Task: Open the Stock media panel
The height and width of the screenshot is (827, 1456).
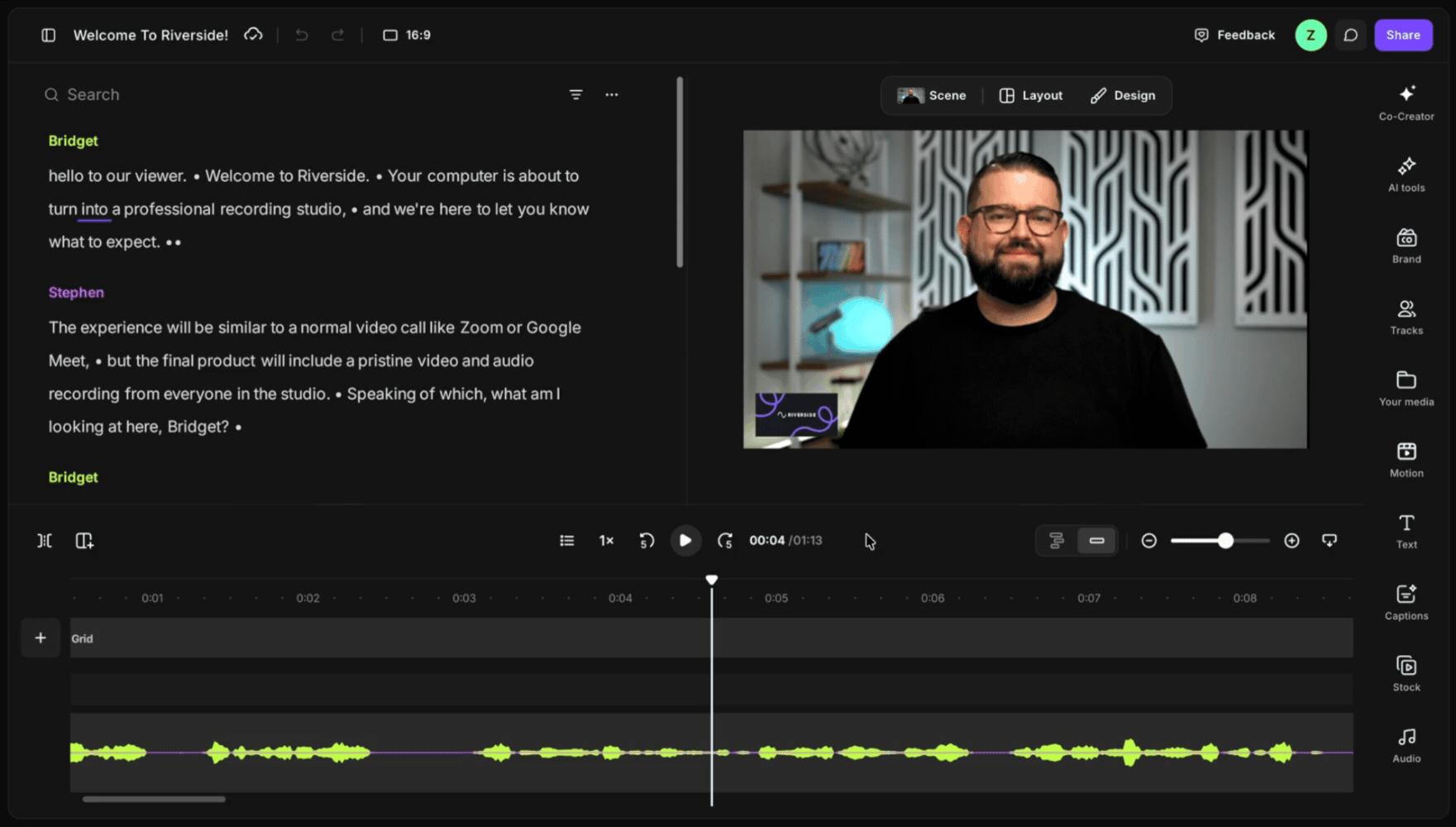Action: [x=1406, y=673]
